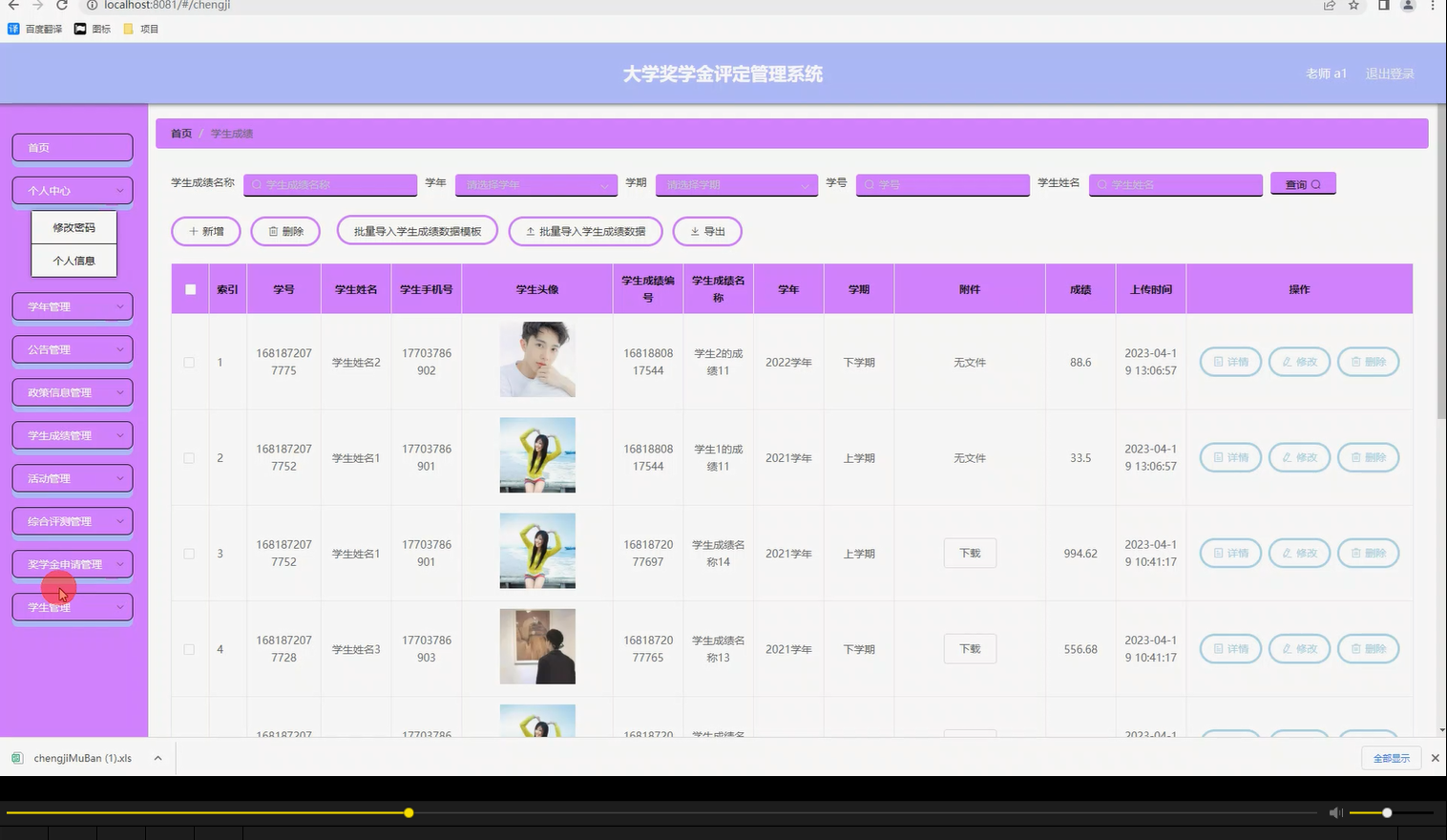Click 批量导入学生成绩数据 upload button
Image resolution: width=1447 pixels, height=840 pixels.
(x=585, y=231)
